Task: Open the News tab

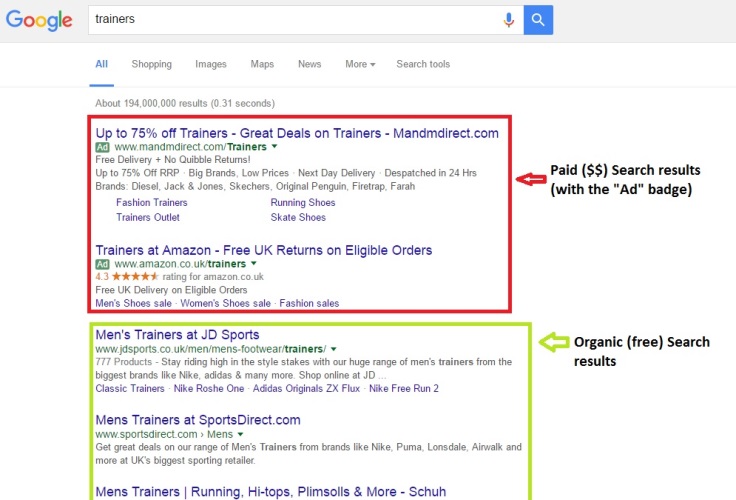Action: tap(309, 64)
